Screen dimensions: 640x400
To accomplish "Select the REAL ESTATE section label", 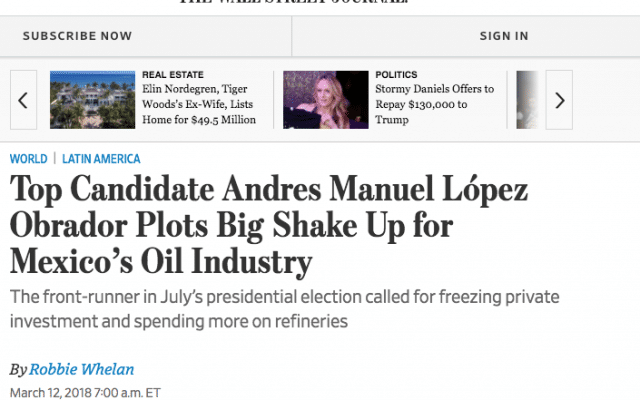I will [x=173, y=75].
